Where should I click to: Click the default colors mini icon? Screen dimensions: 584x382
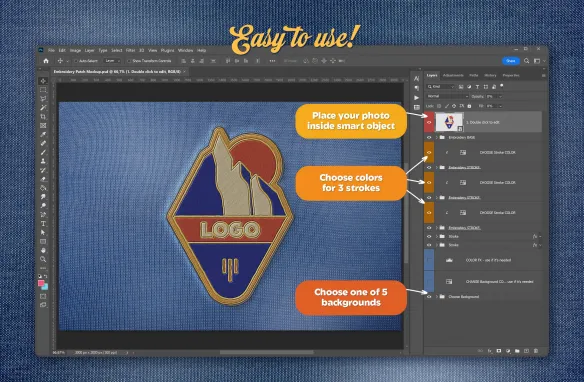point(40,276)
